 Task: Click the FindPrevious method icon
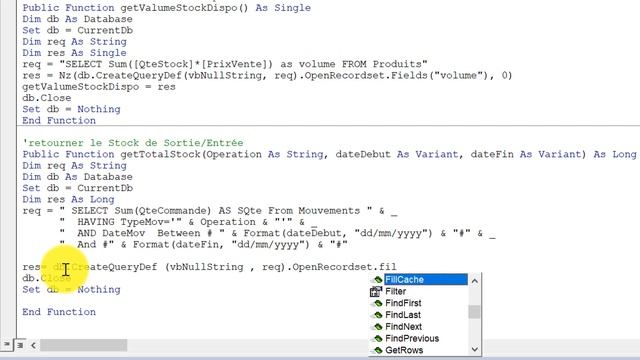coord(377,339)
